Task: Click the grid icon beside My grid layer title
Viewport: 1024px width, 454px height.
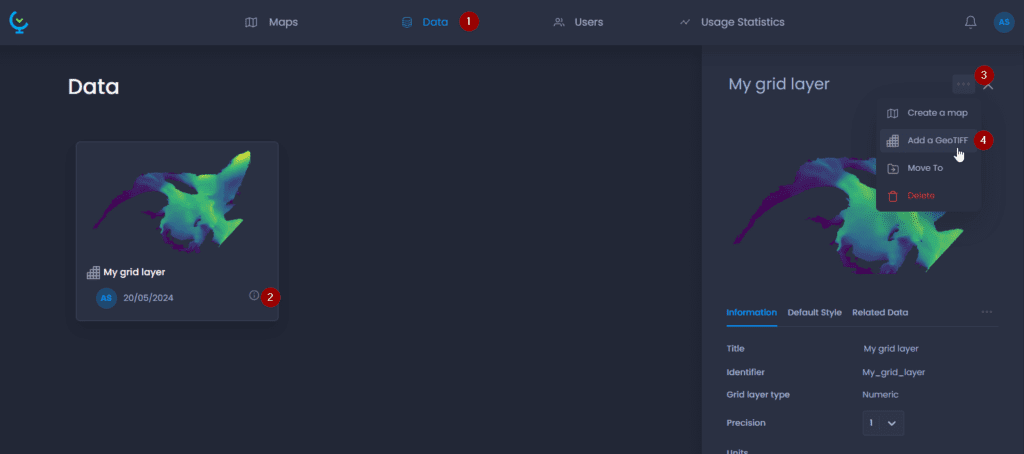Action: point(93,272)
